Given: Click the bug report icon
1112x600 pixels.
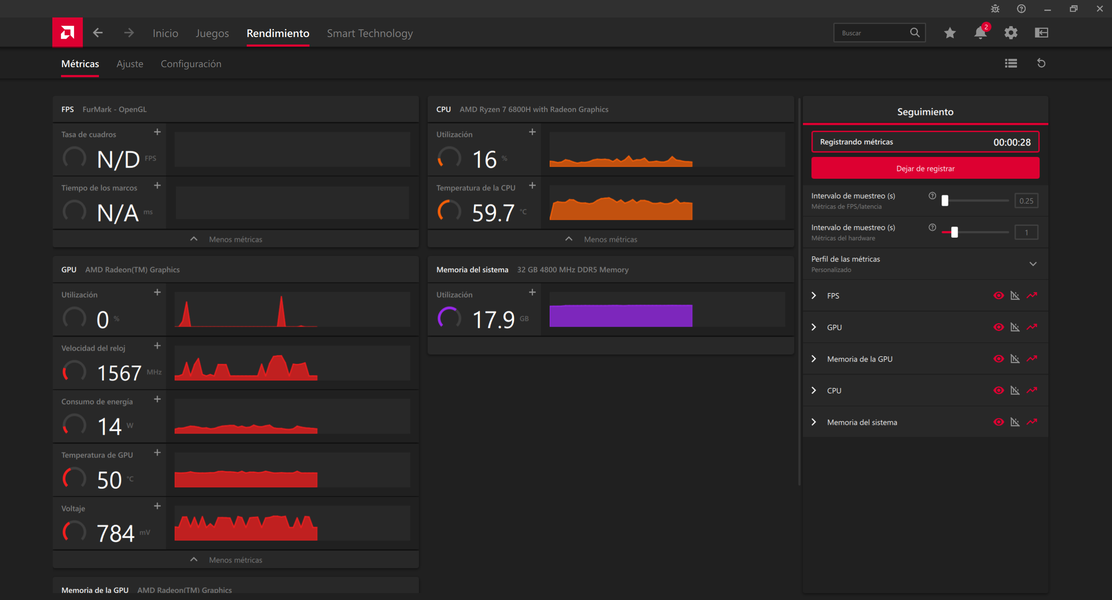Looking at the screenshot, I should pyautogui.click(x=994, y=8).
